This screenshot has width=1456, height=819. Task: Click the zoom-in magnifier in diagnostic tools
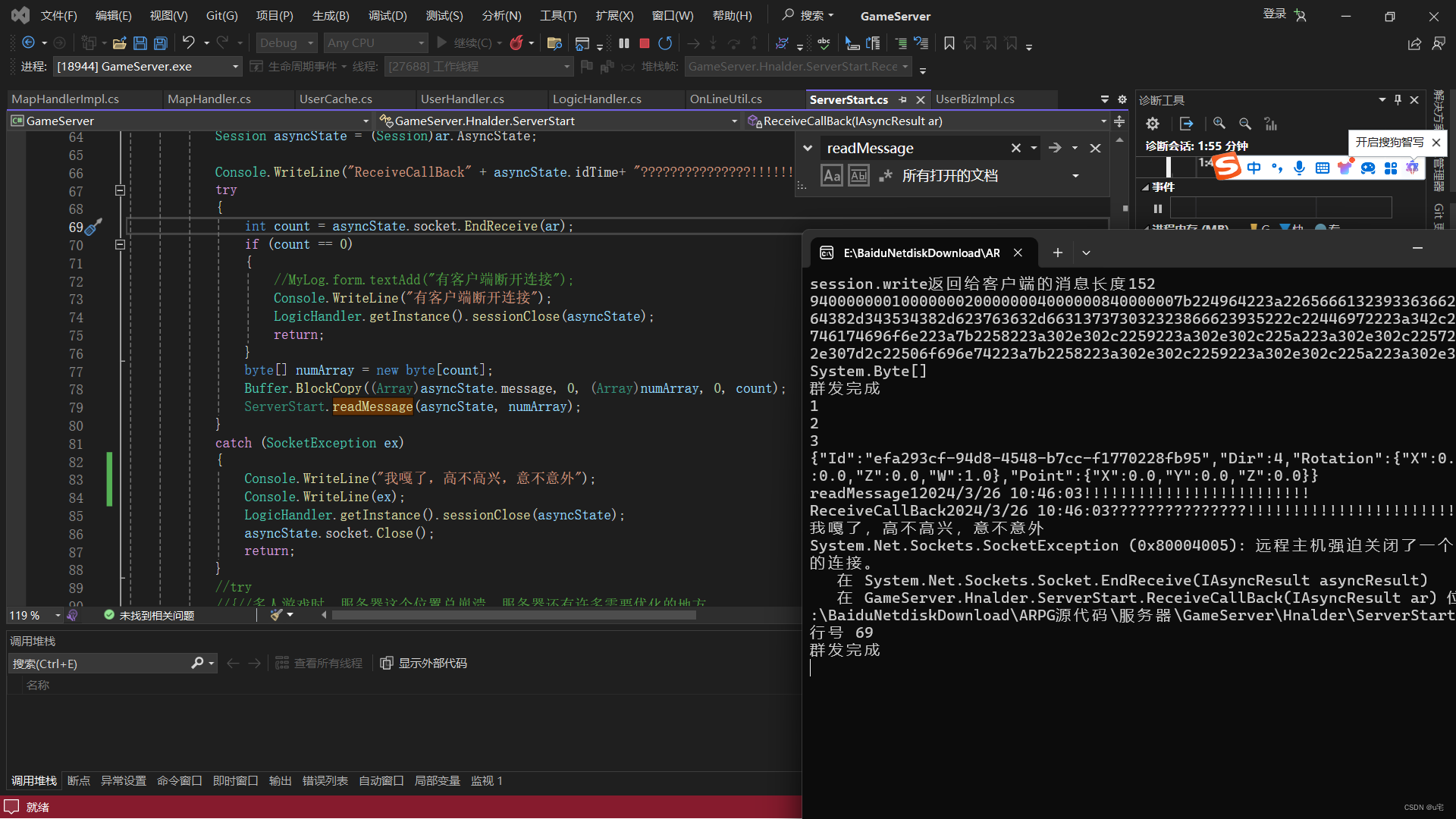1220,124
